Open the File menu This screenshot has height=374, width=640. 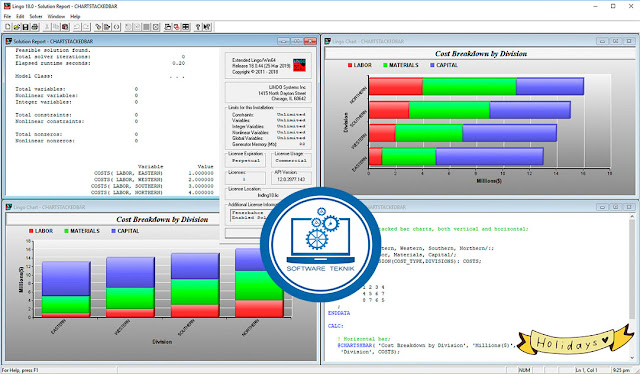tap(7, 16)
